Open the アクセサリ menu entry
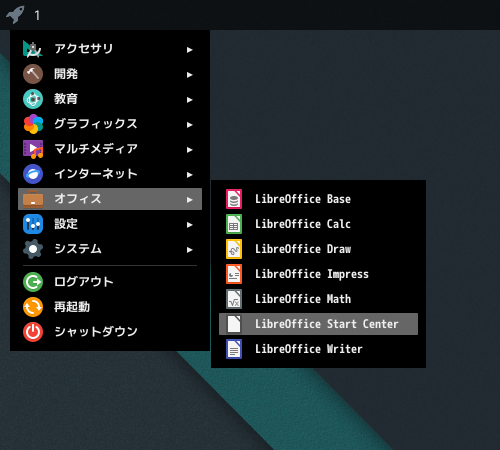The height and width of the screenshot is (450, 500). 110,49
